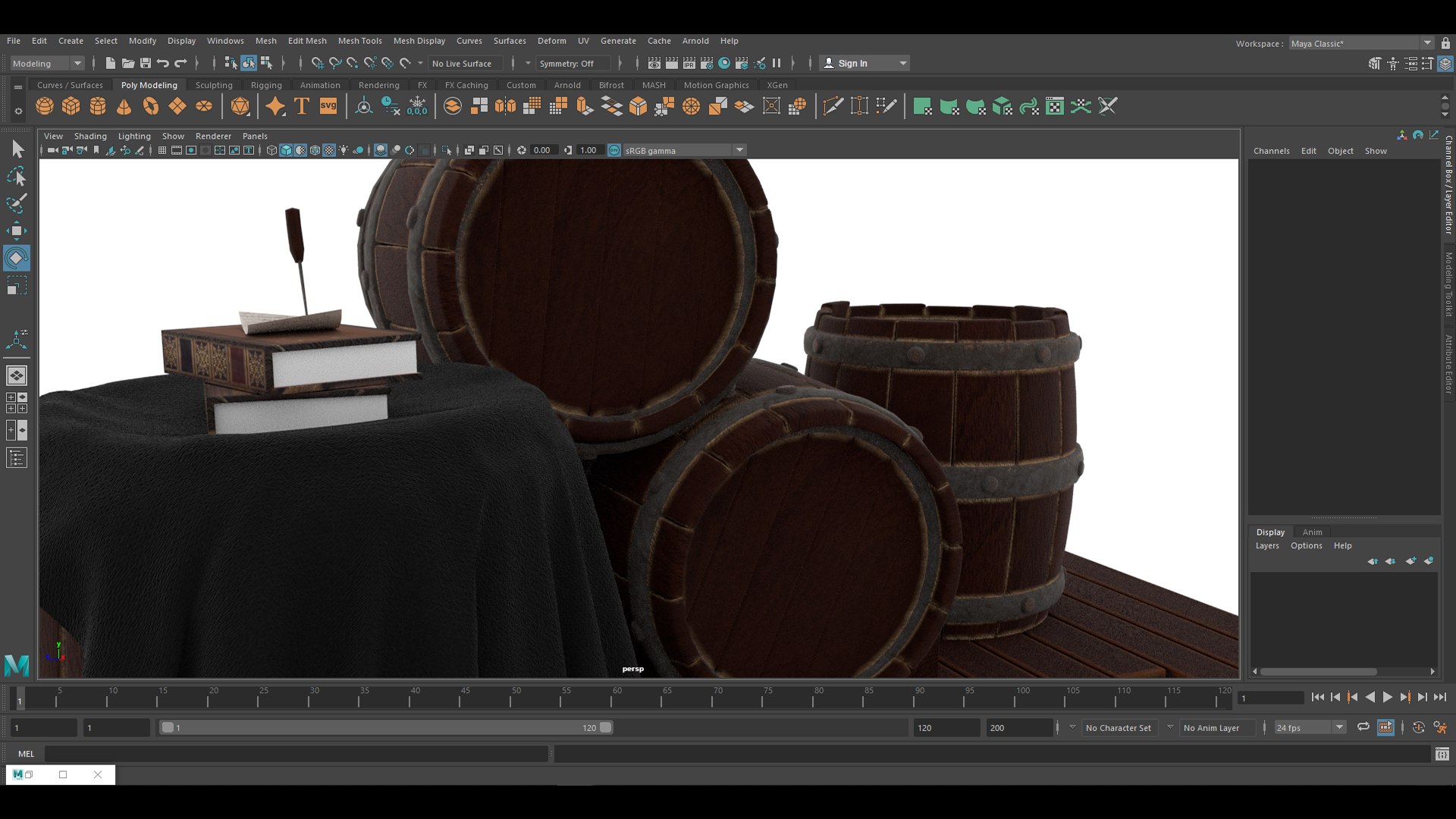Screen dimensions: 1456x819
Task: Create a polygon cone from shelf
Action: (x=124, y=106)
